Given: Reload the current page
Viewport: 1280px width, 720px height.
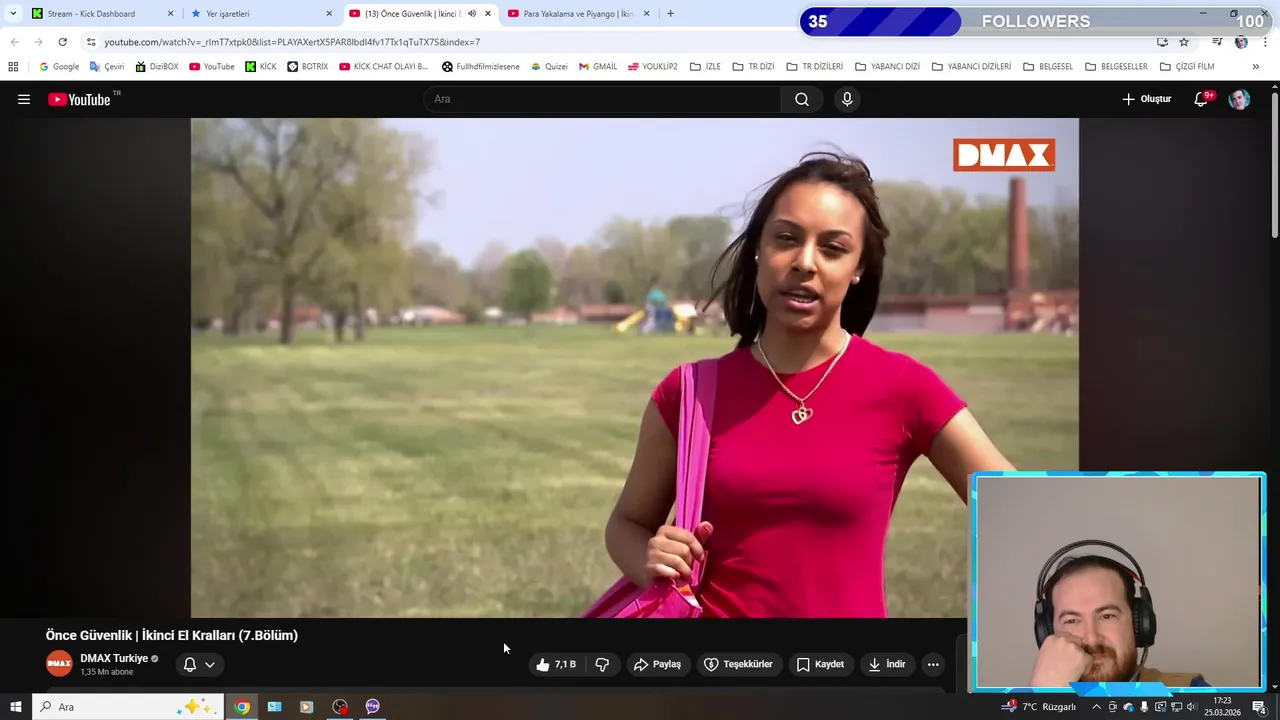Looking at the screenshot, I should pyautogui.click(x=63, y=42).
